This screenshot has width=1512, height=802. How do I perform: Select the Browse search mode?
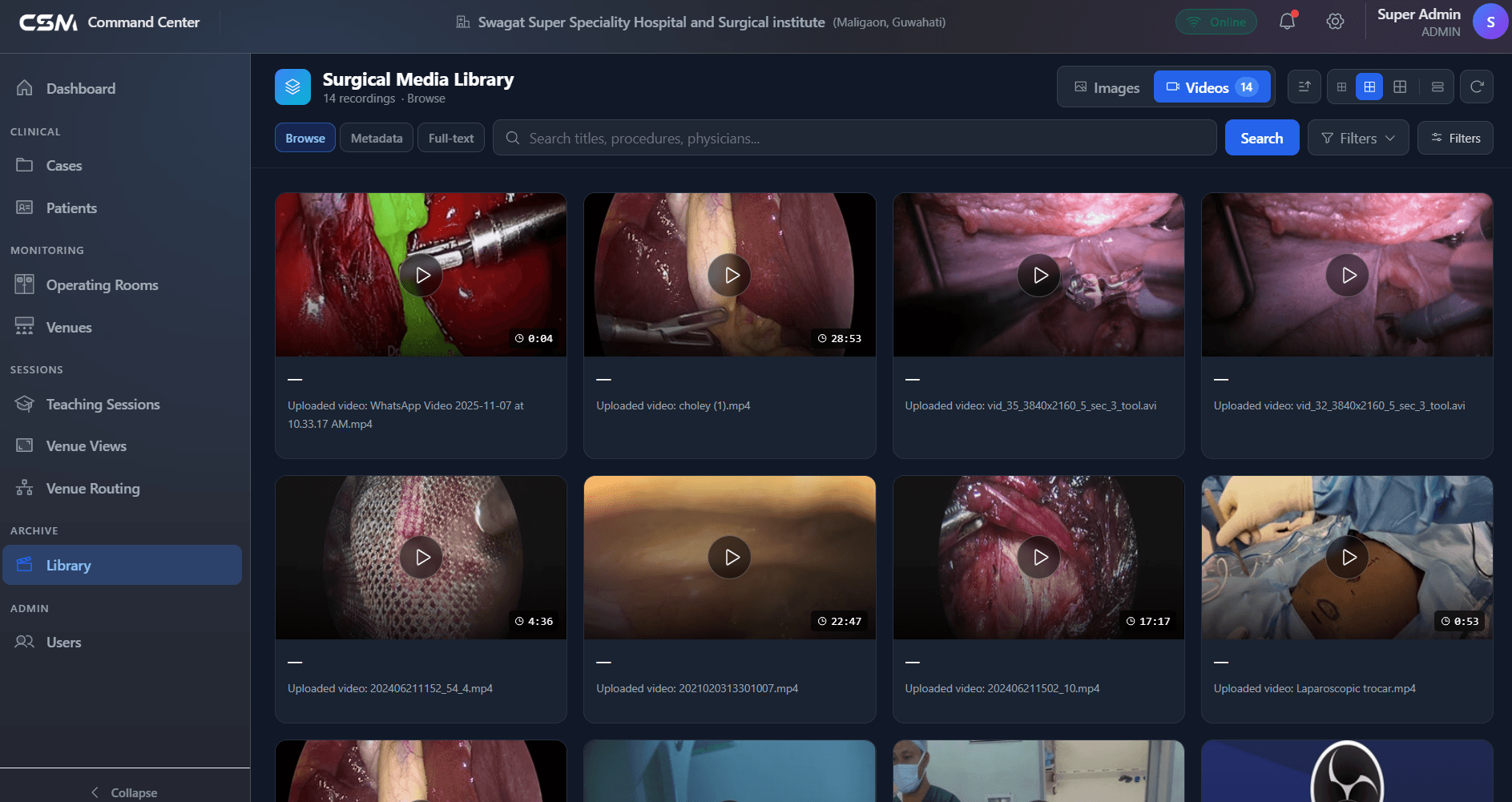[305, 138]
